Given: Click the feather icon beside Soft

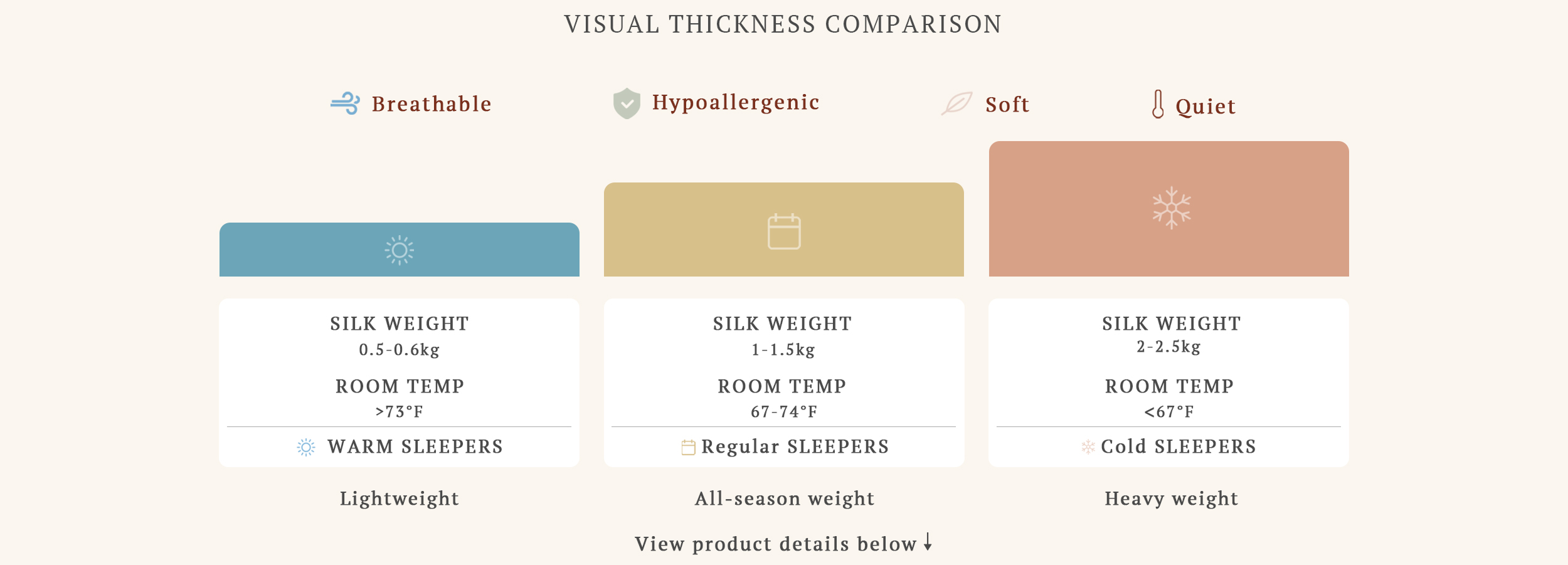Looking at the screenshot, I should pos(956,103).
